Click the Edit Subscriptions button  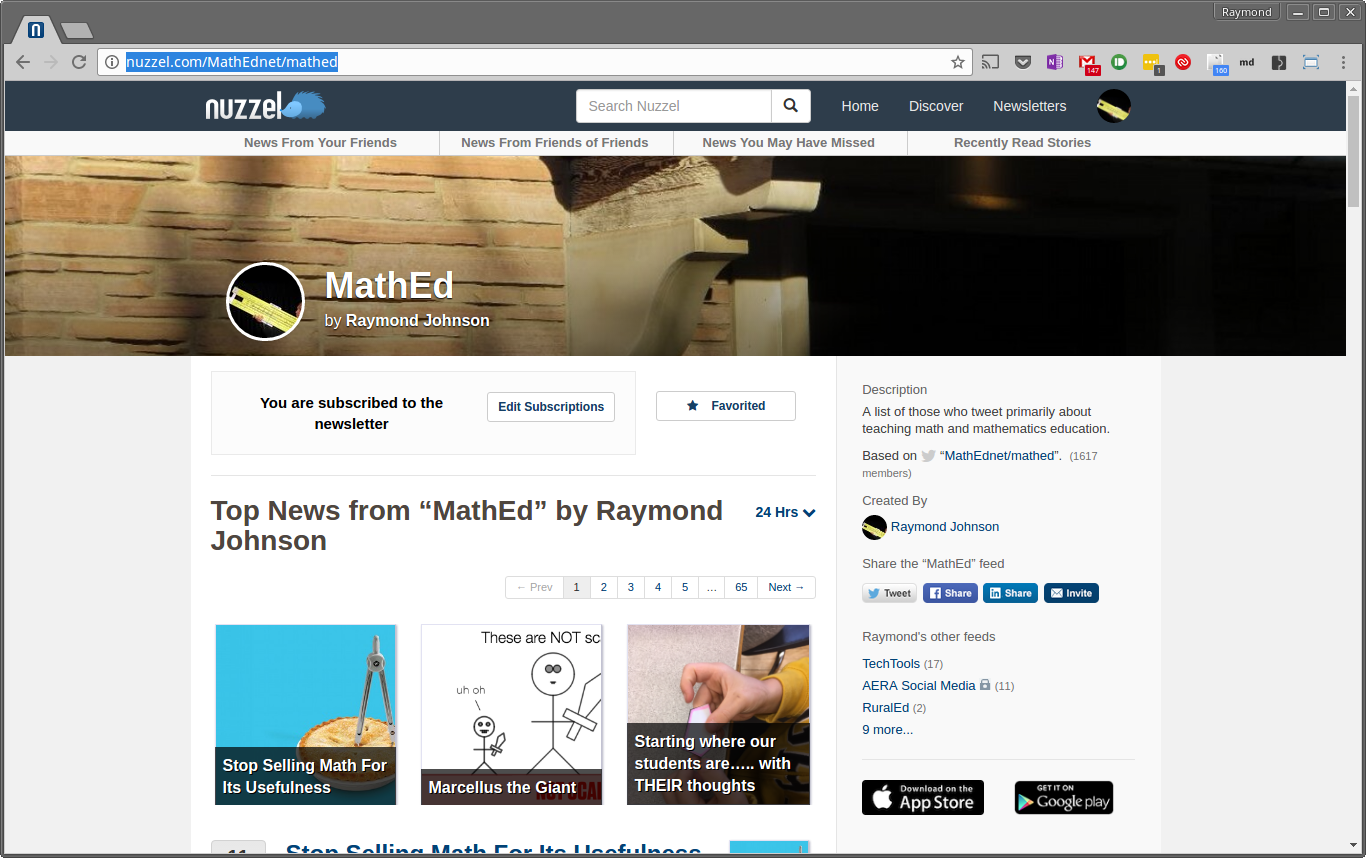coord(551,407)
